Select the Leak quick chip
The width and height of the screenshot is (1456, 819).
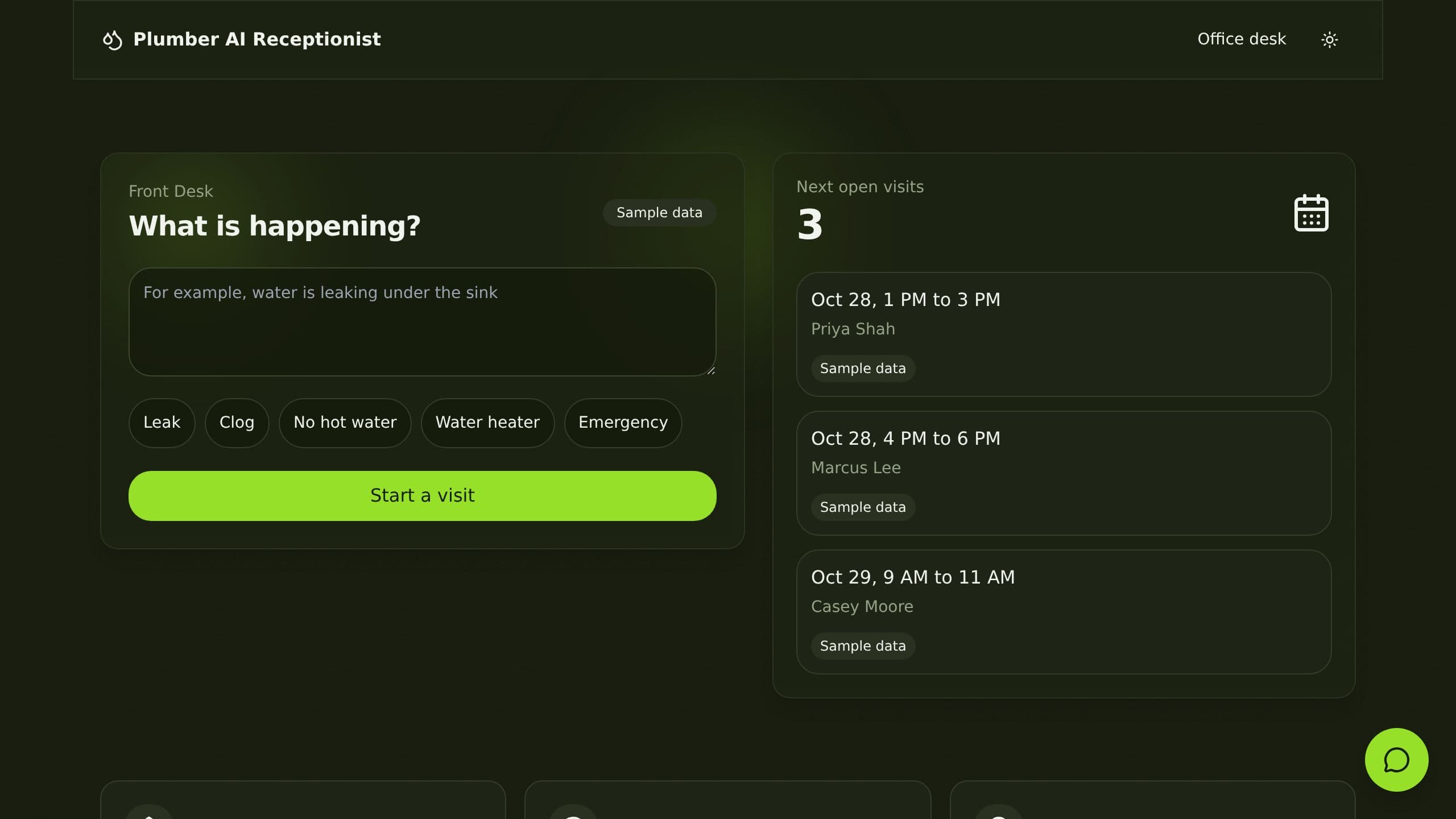(x=162, y=423)
